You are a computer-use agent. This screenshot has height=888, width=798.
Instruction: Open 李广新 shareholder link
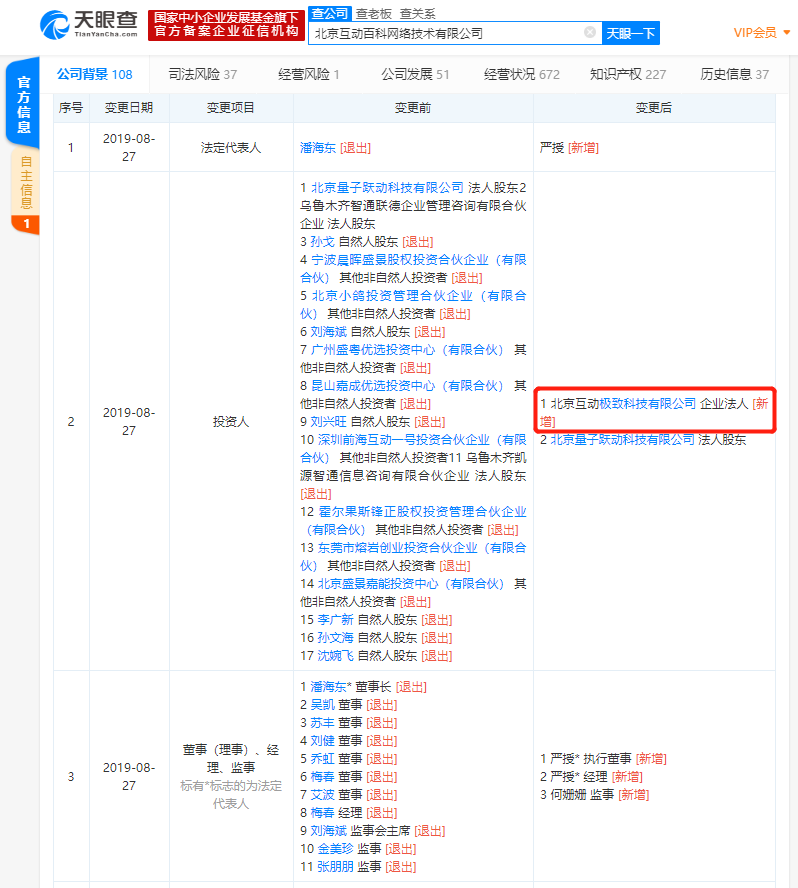[335, 620]
